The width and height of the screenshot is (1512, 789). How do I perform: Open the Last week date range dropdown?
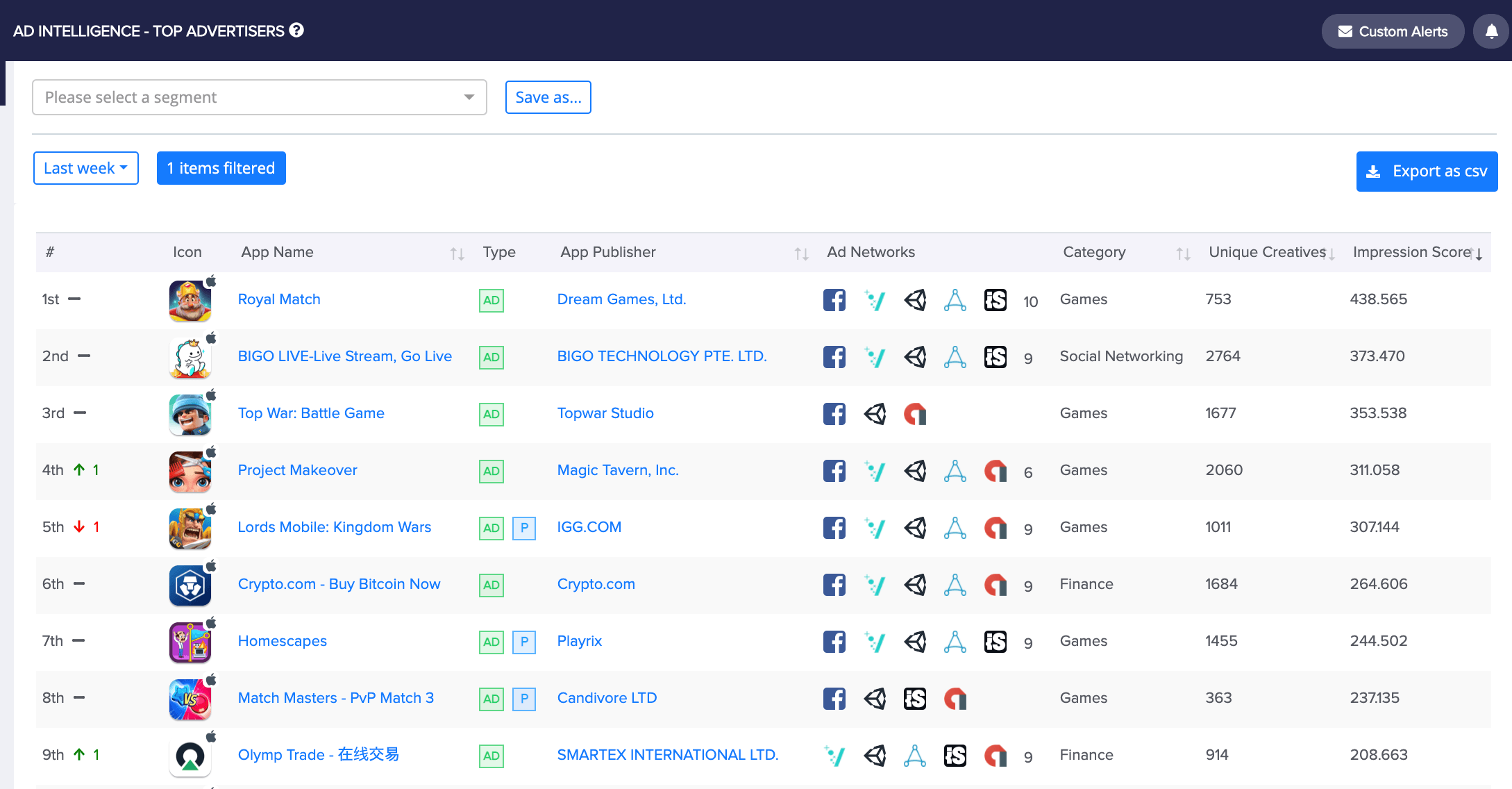tap(86, 168)
